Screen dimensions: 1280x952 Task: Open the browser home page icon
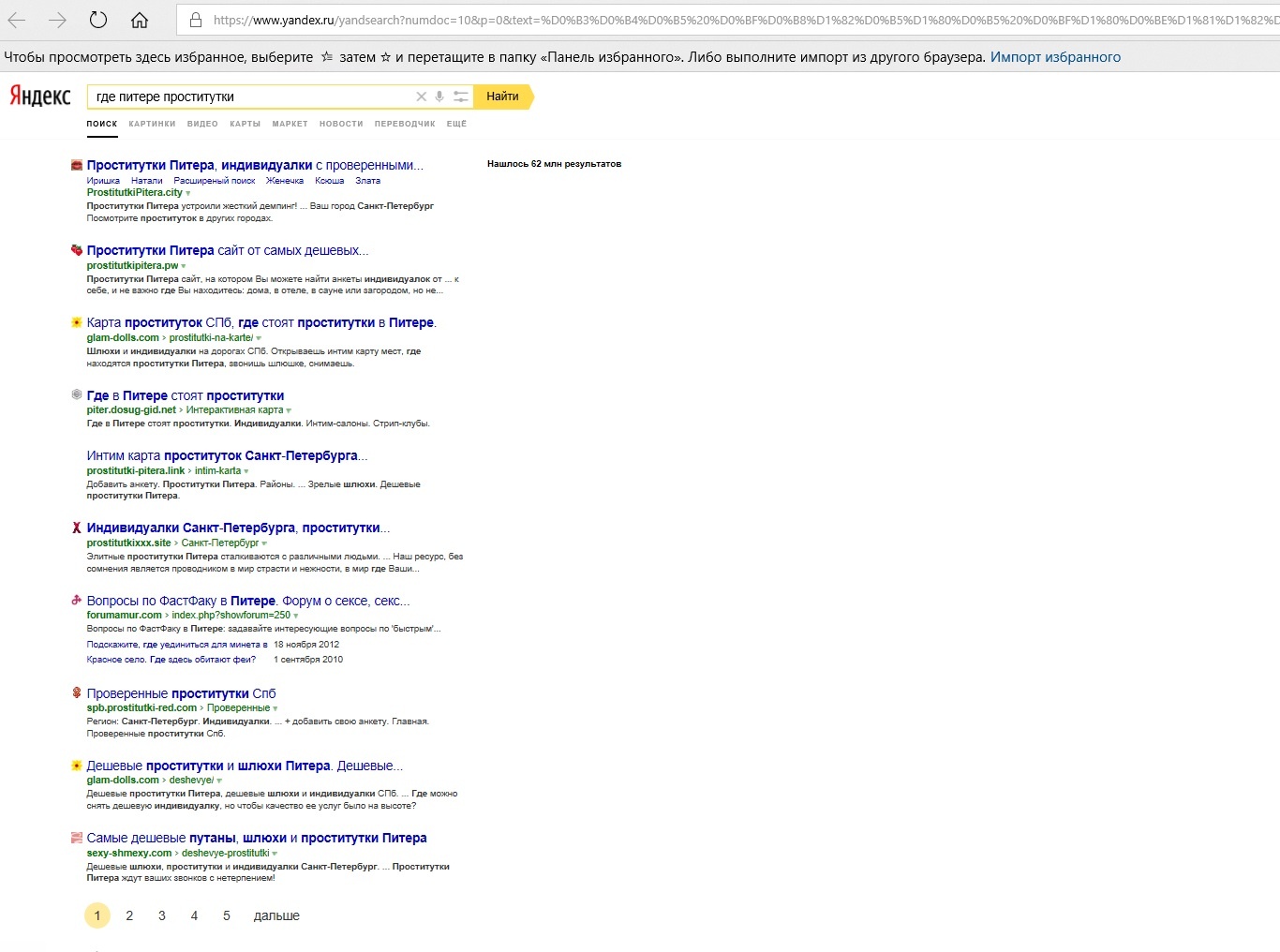point(140,20)
